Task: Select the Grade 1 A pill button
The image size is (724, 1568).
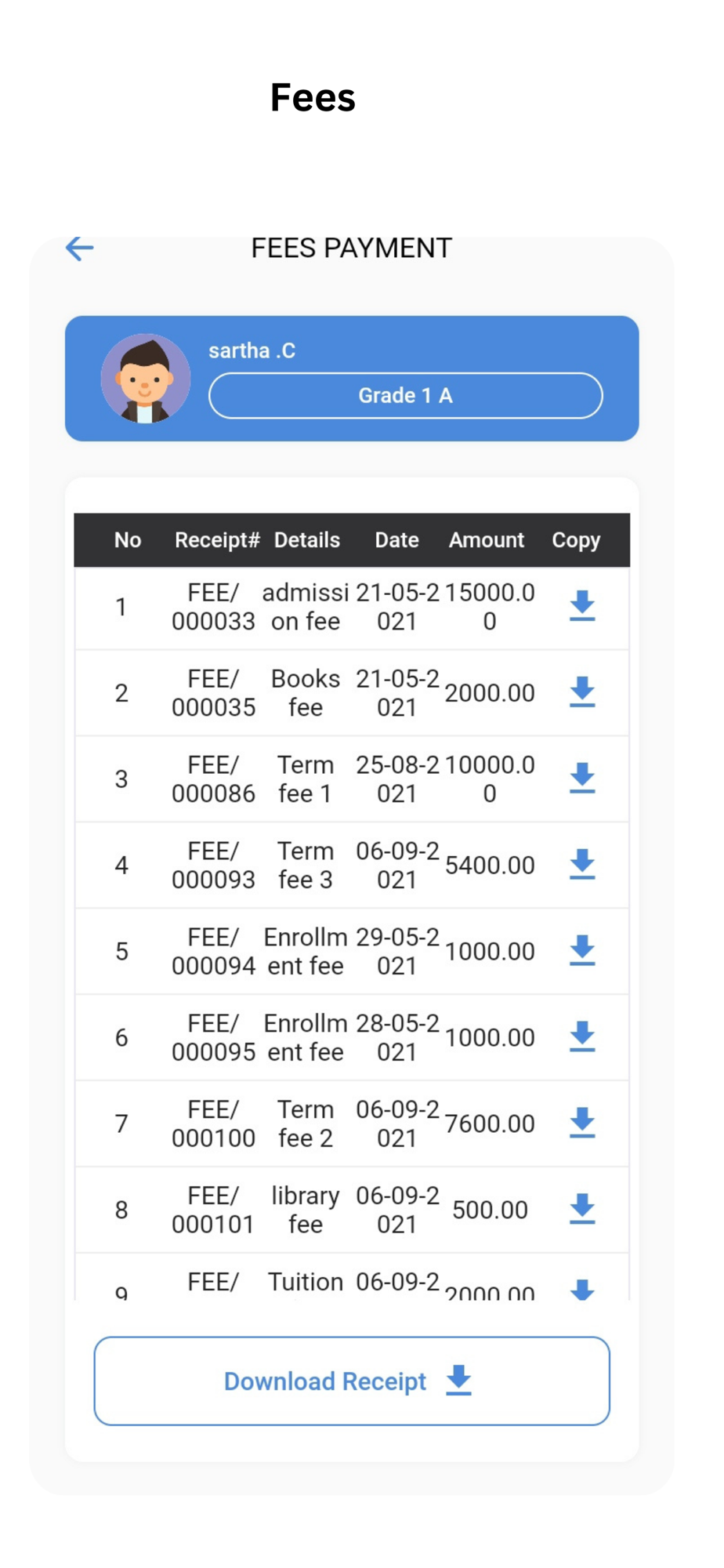Action: pyautogui.click(x=405, y=396)
